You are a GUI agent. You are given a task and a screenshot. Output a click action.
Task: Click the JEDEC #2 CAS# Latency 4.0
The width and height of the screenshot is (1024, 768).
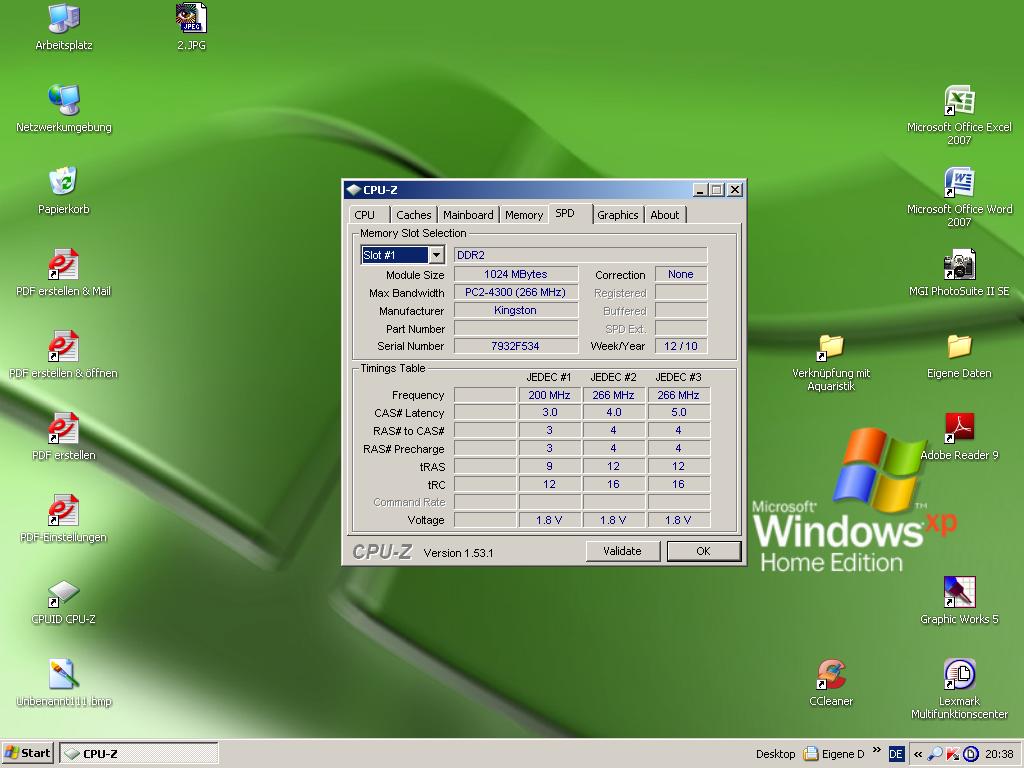(x=613, y=413)
